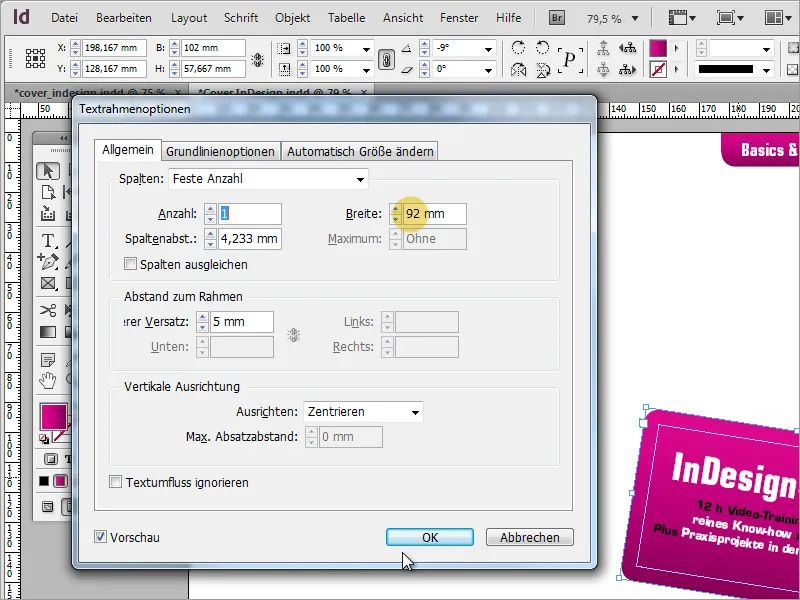
Task: Toggle constrain proportions for scaling
Action: (386, 60)
